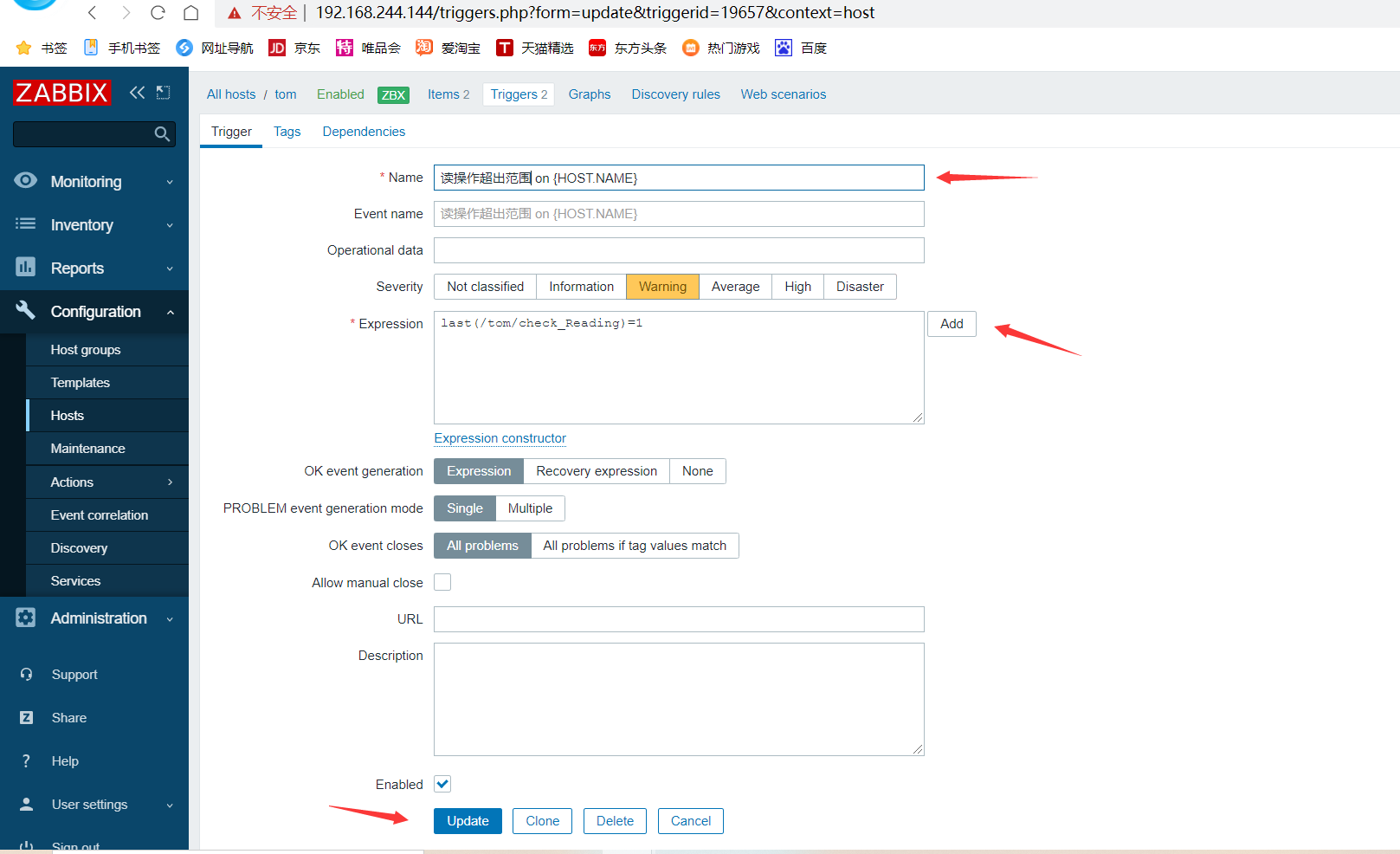
Task: Click the Inventory list icon
Action: (x=26, y=223)
